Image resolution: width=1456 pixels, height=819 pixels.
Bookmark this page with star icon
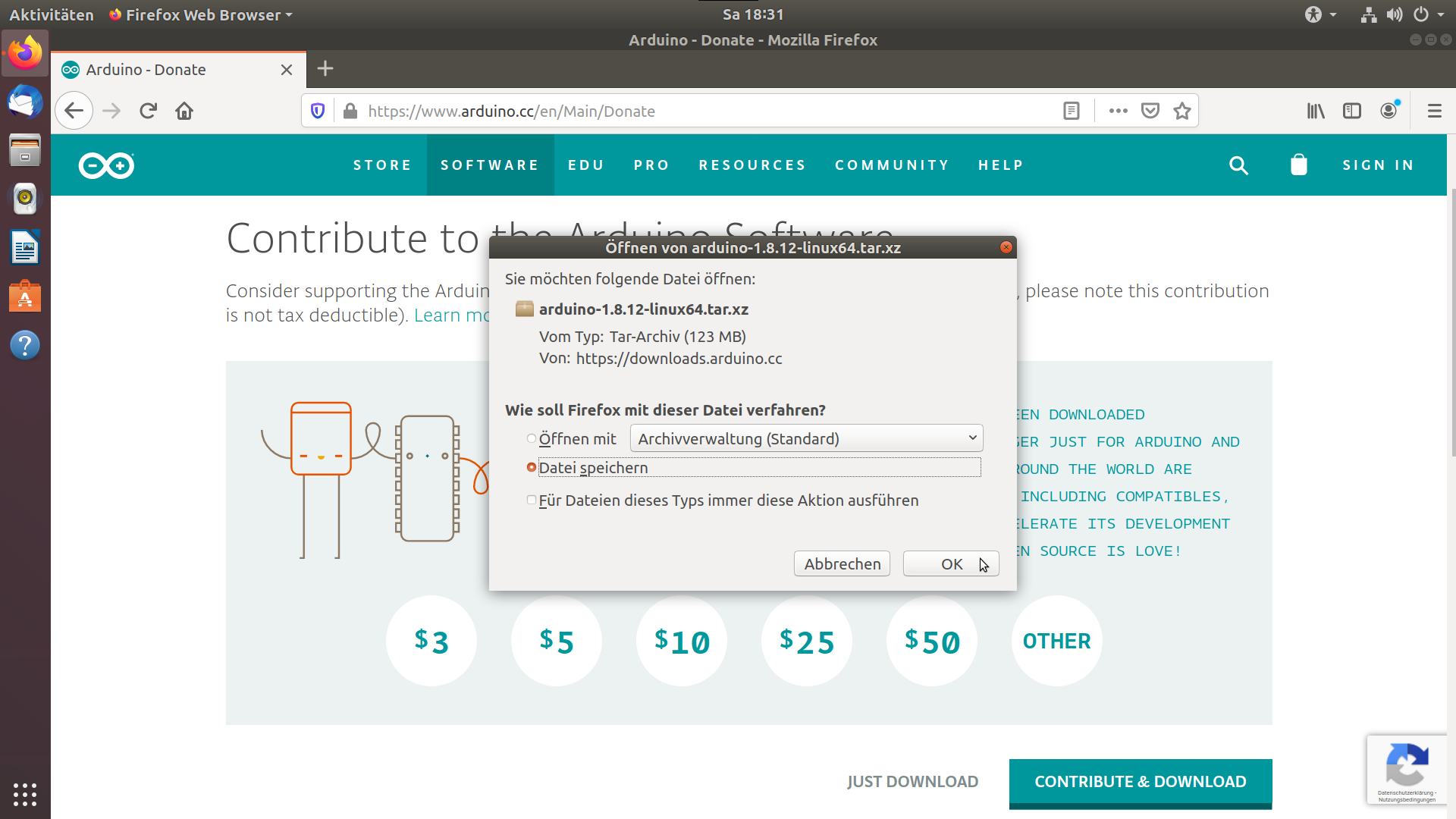(1182, 111)
